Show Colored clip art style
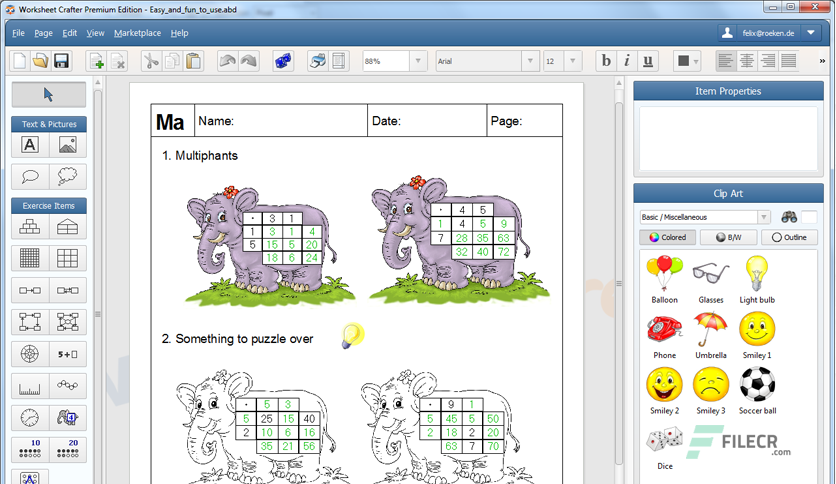The width and height of the screenshot is (836, 484). click(x=668, y=237)
